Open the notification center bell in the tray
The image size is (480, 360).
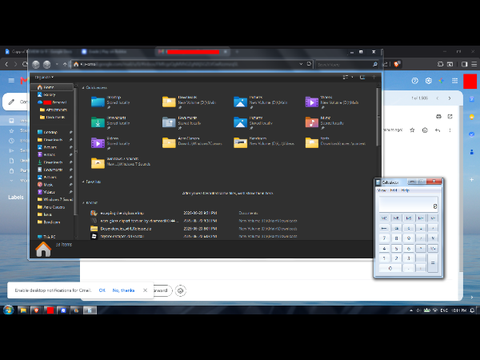[472, 310]
